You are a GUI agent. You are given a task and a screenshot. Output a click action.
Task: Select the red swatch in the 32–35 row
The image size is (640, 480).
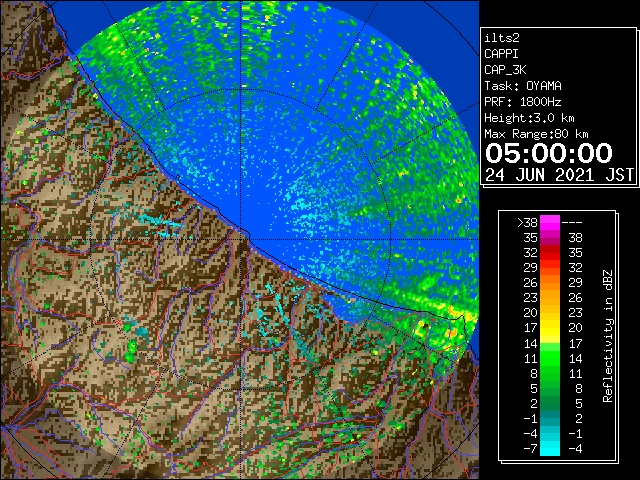click(550, 253)
